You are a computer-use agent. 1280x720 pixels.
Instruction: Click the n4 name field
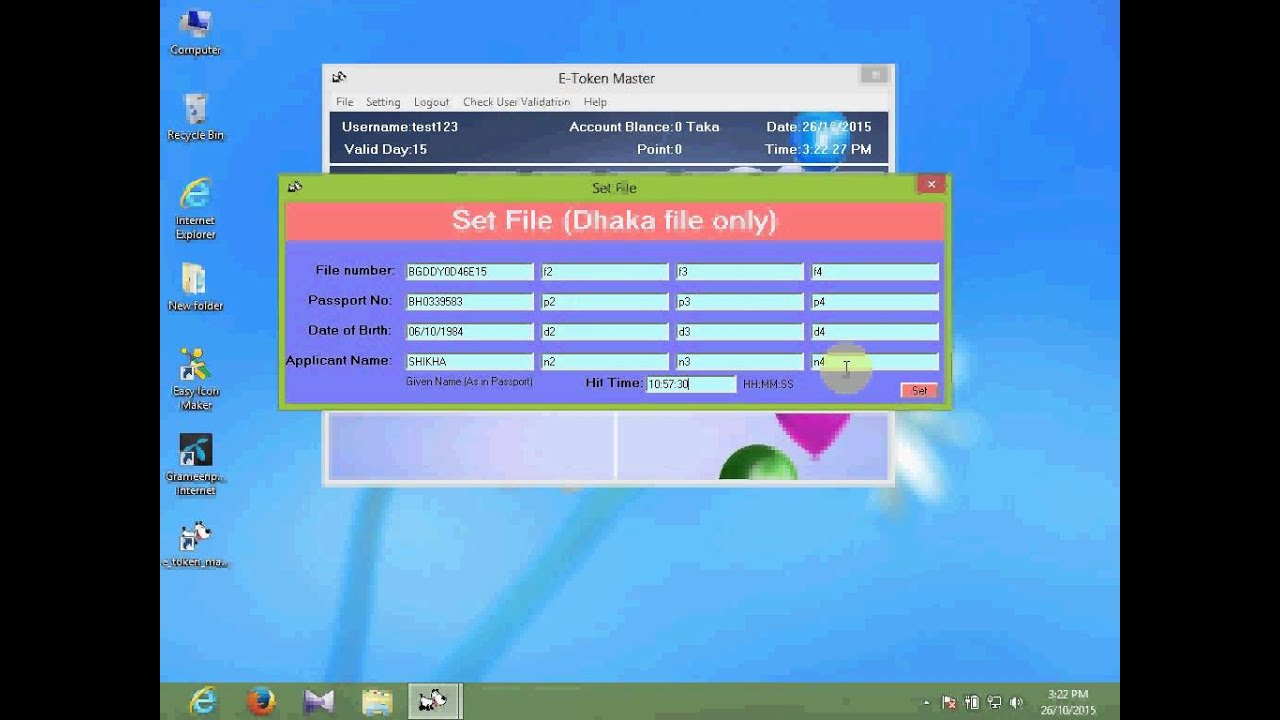[874, 361]
